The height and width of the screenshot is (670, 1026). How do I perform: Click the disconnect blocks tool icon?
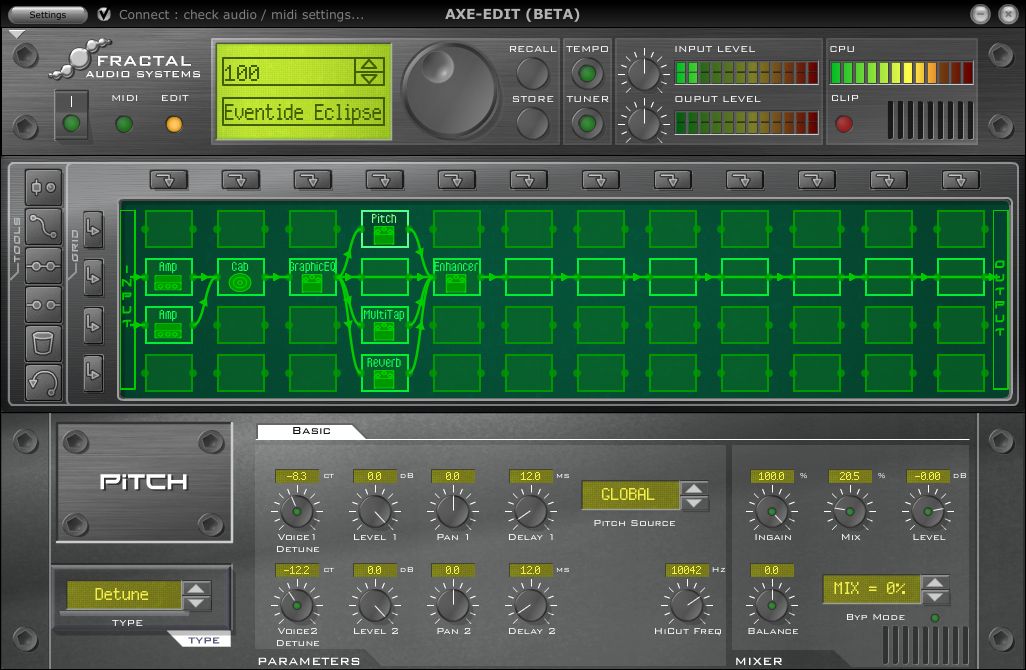coord(43,304)
